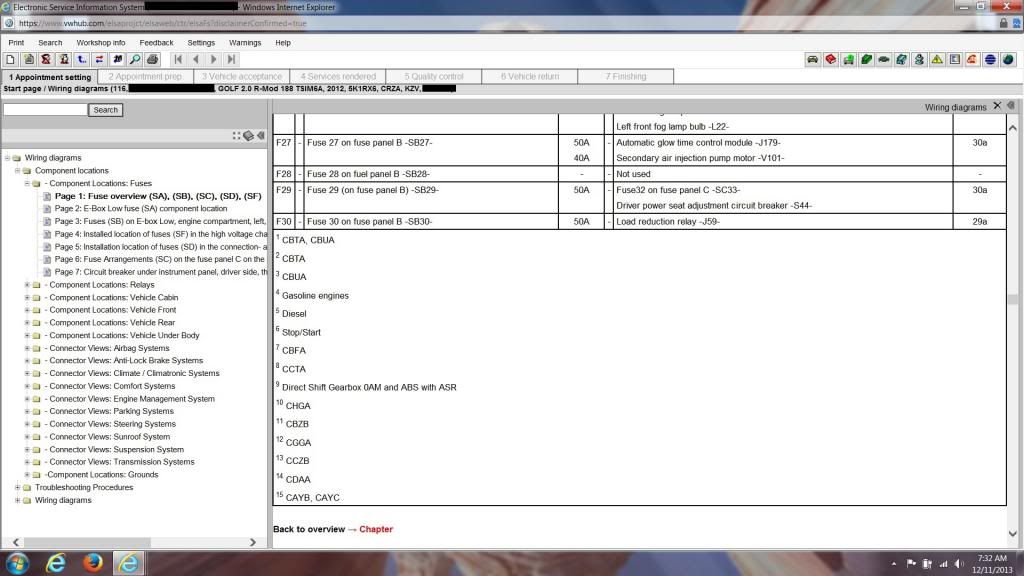Open Firefox from the taskbar
The width and height of the screenshot is (1024, 576).
click(93, 562)
